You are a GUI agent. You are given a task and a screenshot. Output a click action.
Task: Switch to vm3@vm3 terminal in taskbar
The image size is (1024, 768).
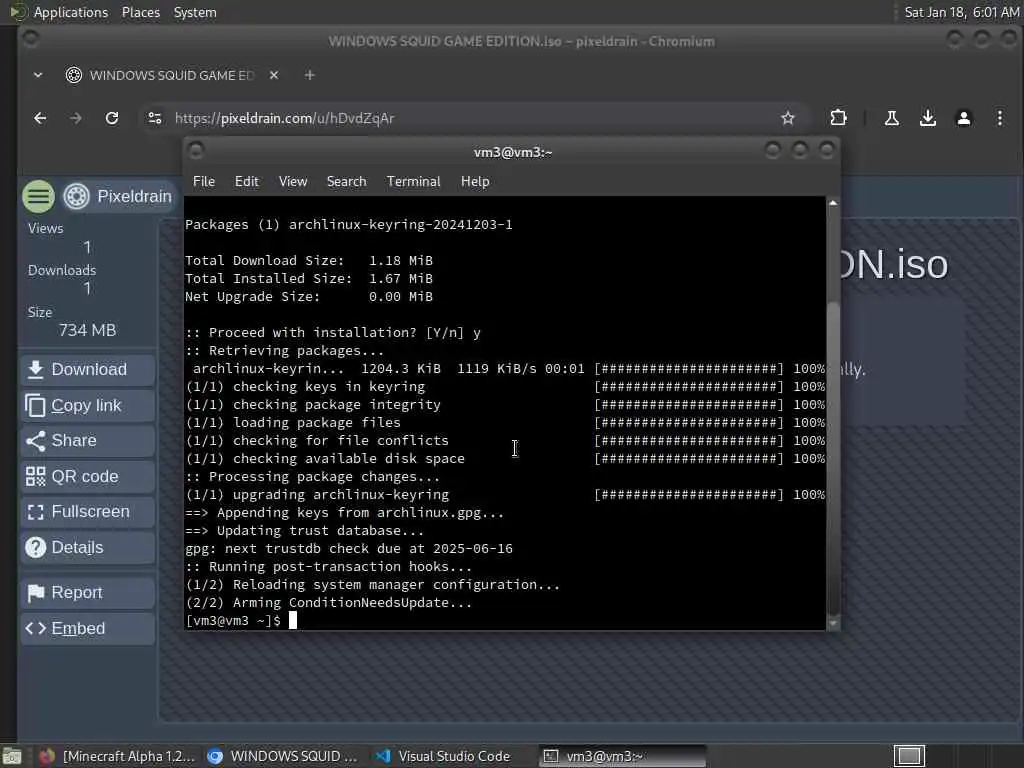[x=622, y=756]
